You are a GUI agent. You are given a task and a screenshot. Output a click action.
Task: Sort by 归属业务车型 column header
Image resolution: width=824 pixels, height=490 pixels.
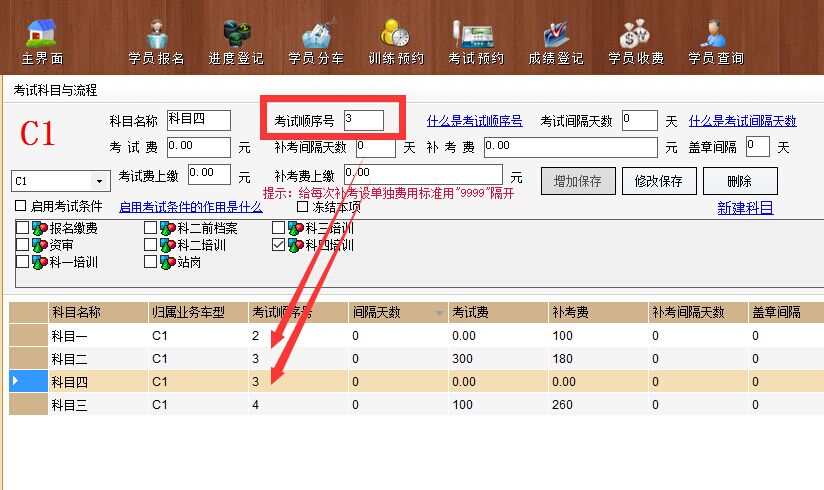tap(198, 312)
